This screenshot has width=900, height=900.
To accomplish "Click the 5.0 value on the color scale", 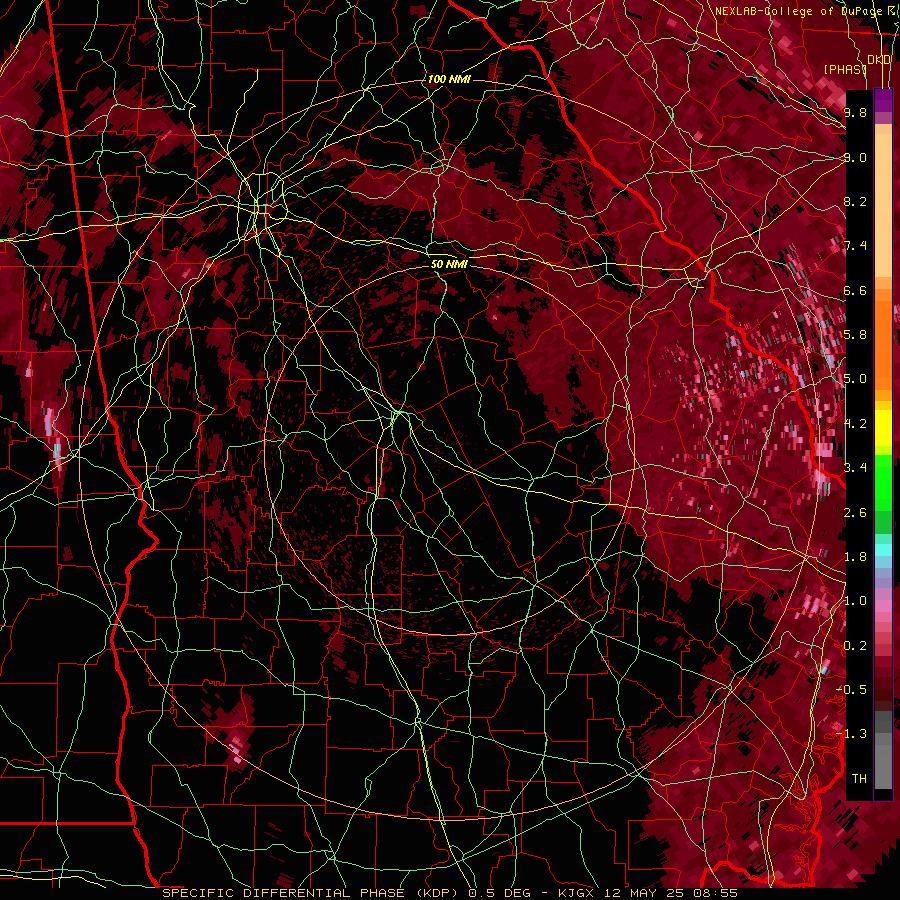I will tap(855, 379).
